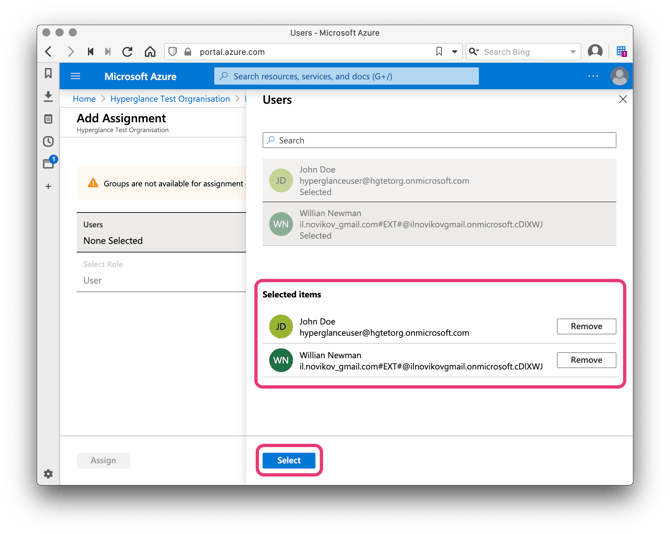The height and width of the screenshot is (534, 670).
Task: Open the History clock panel icon
Action: [x=48, y=141]
